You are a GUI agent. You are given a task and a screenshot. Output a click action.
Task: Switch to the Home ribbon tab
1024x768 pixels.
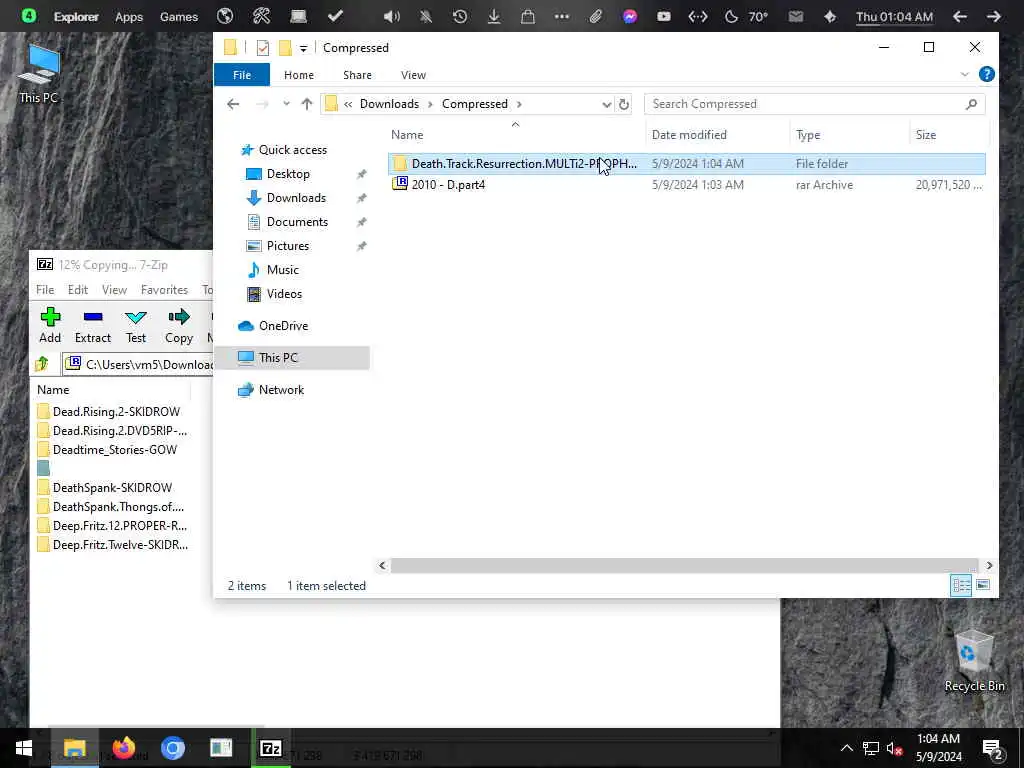[x=299, y=75]
